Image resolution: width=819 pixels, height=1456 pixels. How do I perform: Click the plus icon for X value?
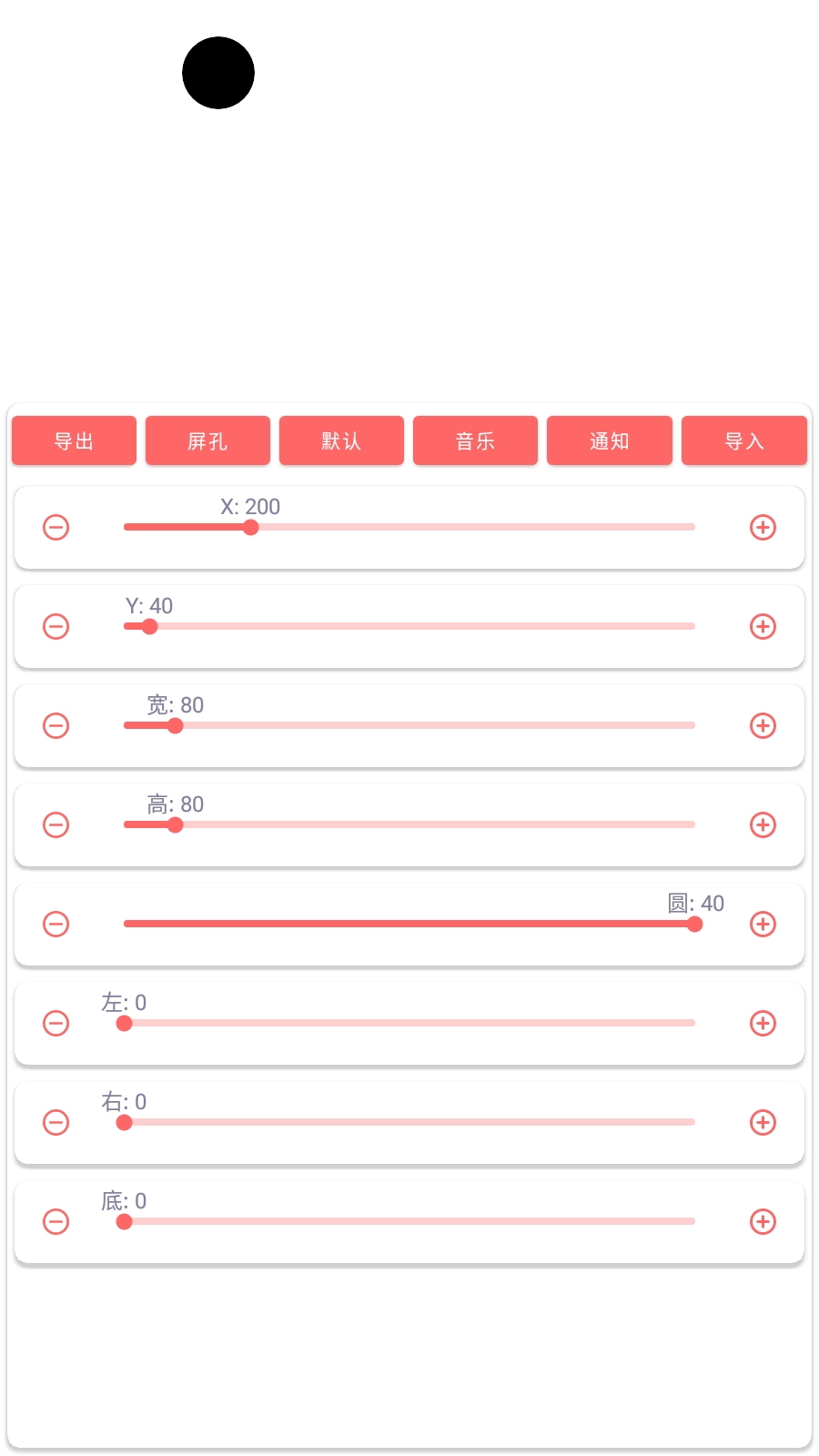(x=763, y=528)
